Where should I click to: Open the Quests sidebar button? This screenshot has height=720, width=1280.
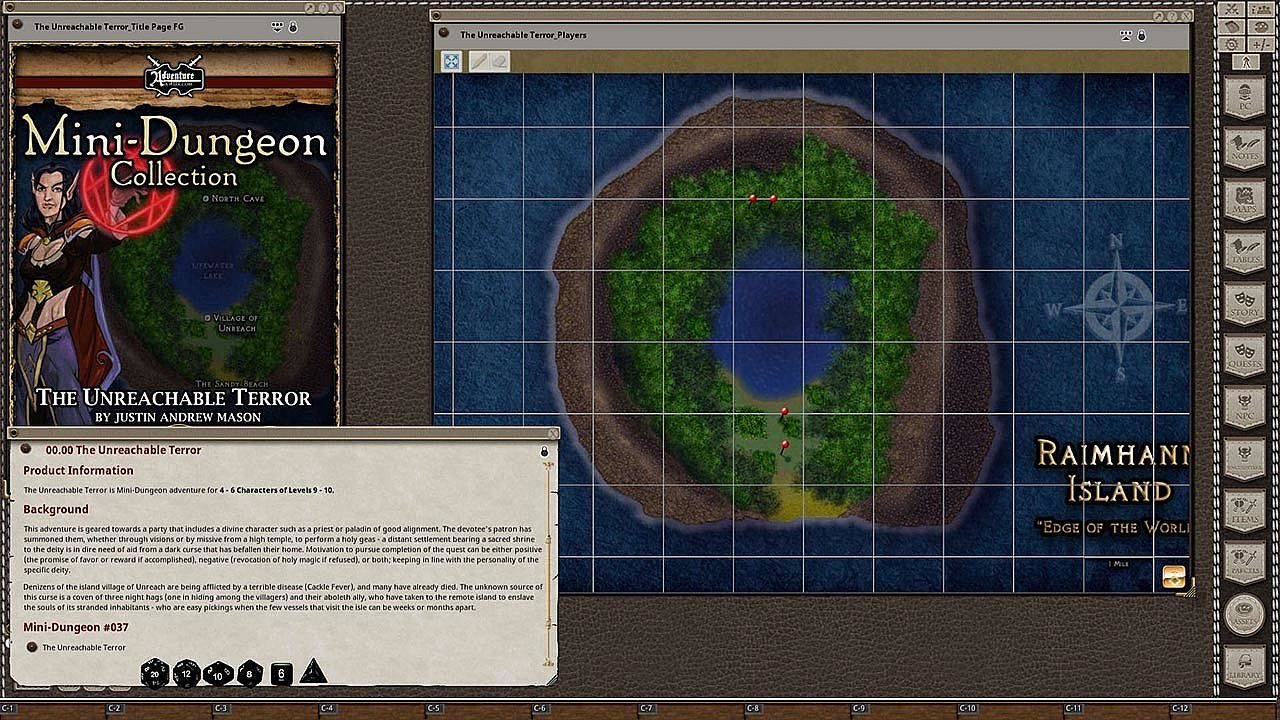(1245, 356)
